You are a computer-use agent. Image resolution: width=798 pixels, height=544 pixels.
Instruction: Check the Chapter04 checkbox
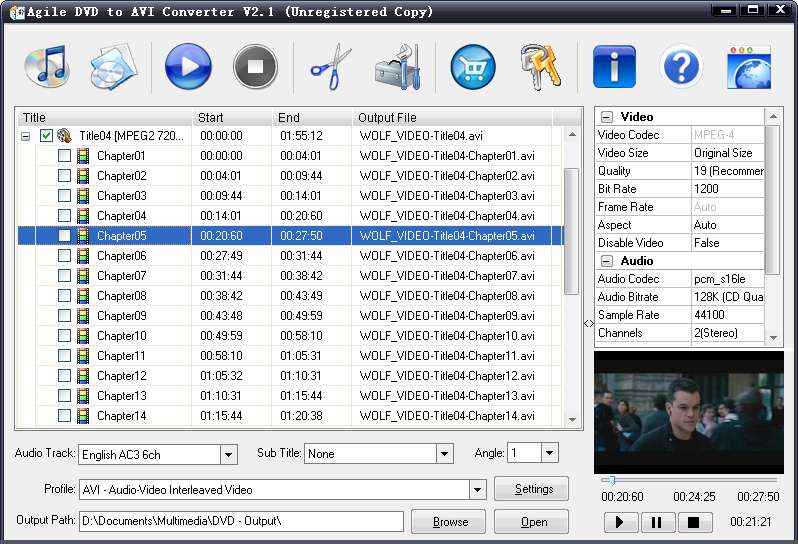(64, 216)
